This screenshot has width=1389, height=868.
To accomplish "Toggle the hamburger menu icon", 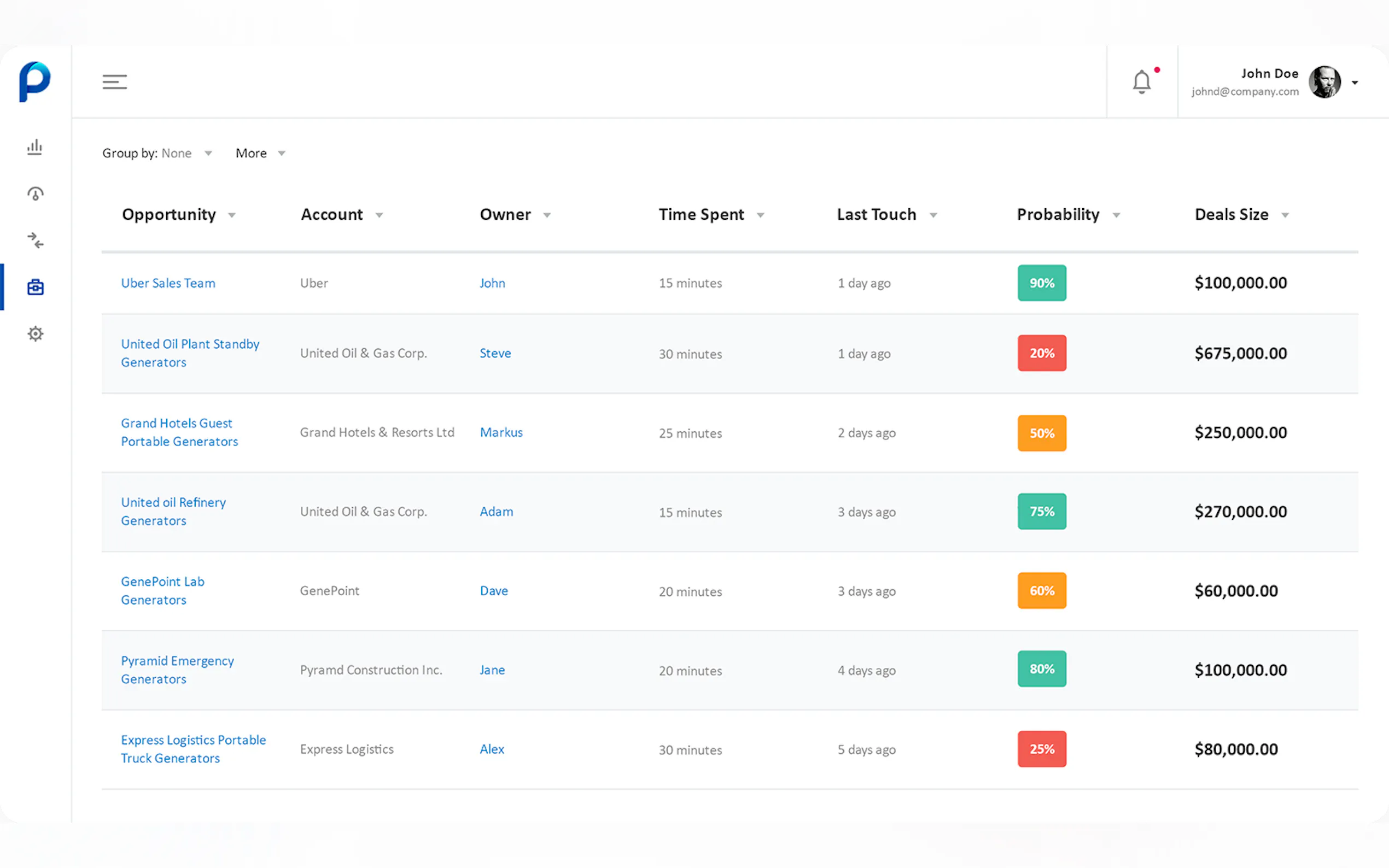I will pyautogui.click(x=114, y=82).
